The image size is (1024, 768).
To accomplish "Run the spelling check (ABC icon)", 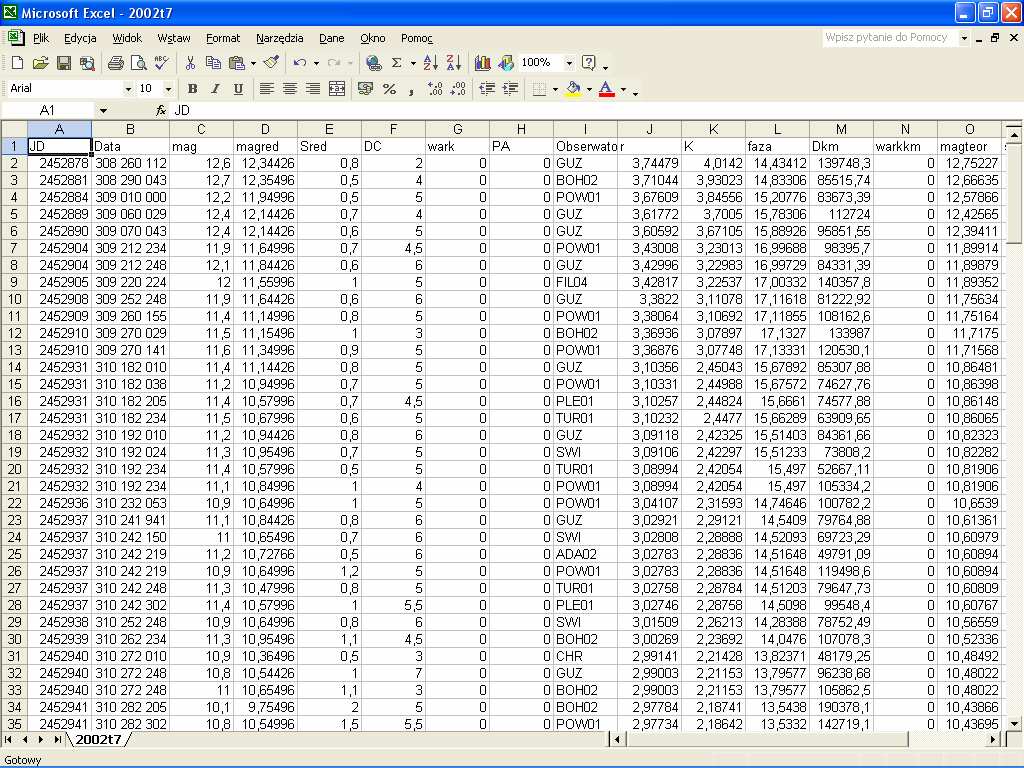I will coord(161,63).
